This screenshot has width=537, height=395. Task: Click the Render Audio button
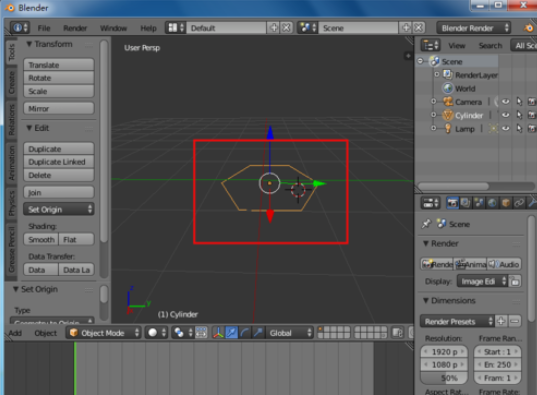504,264
